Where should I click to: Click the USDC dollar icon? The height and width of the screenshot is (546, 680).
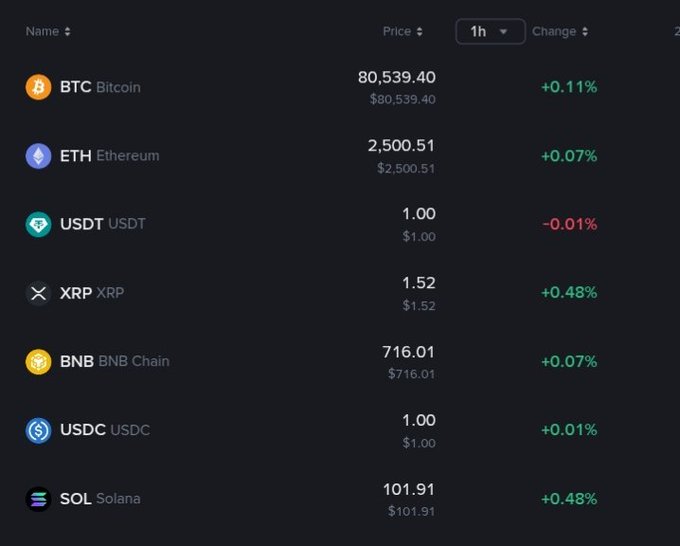pos(39,430)
